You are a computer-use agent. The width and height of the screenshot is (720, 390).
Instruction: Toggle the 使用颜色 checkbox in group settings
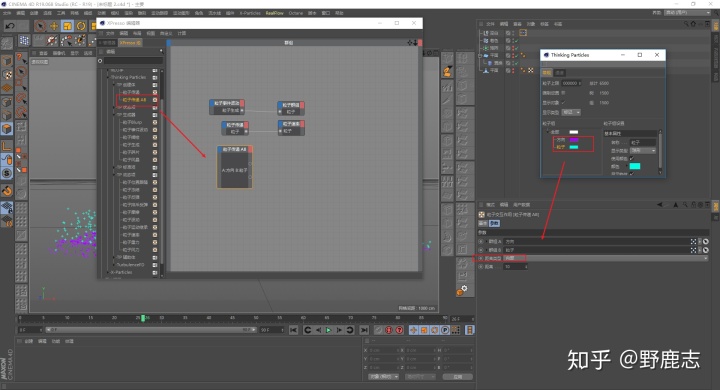tap(632, 158)
